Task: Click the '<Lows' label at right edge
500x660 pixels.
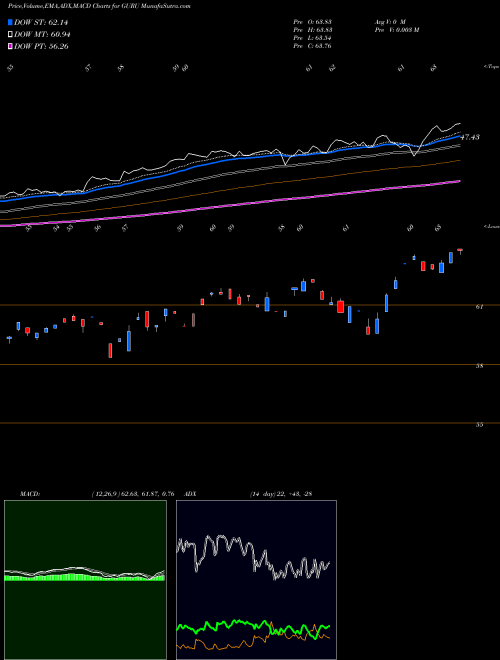Action: coord(491,226)
